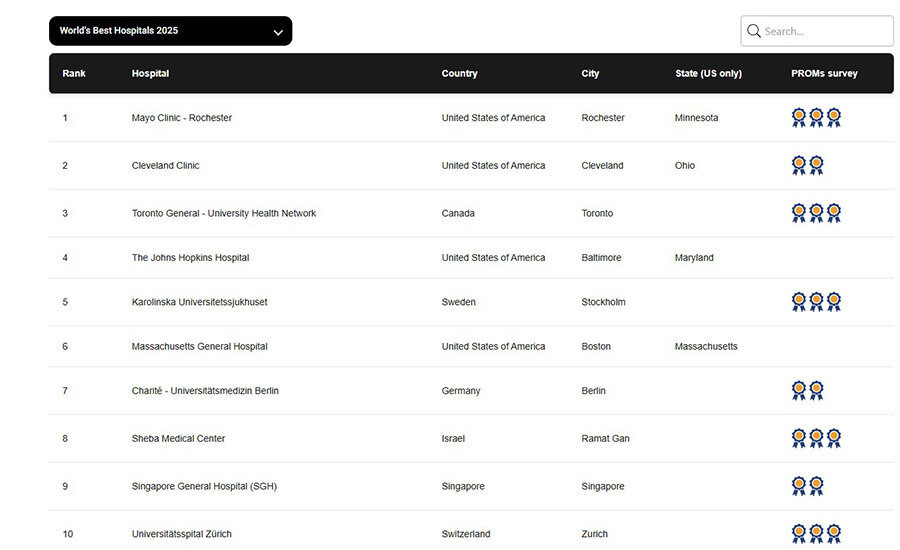The image size is (900, 550).
Task: Click the Switzerland country cell
Action: pos(466,534)
